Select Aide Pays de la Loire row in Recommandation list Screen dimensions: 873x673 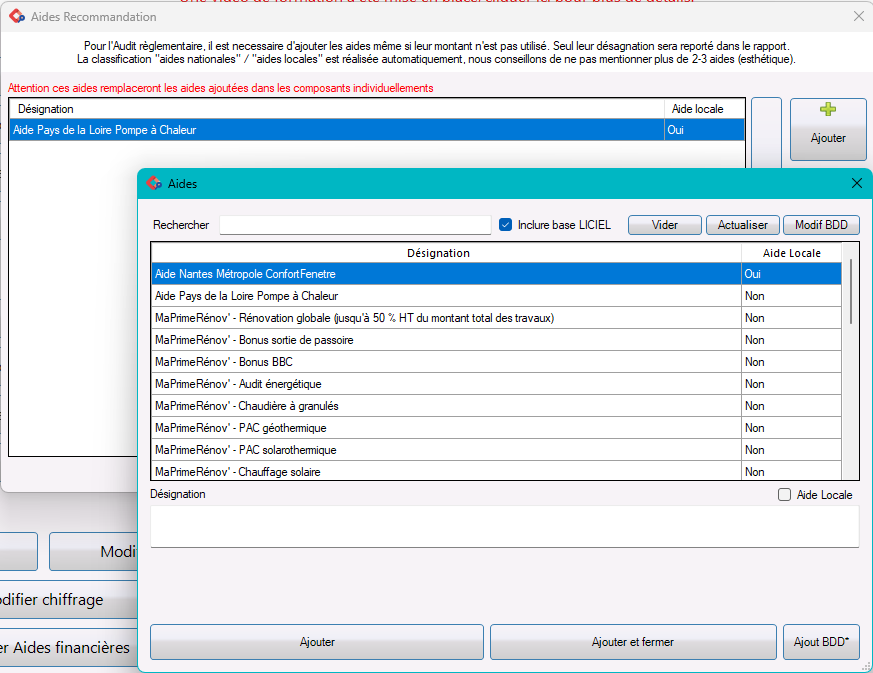[376, 130]
